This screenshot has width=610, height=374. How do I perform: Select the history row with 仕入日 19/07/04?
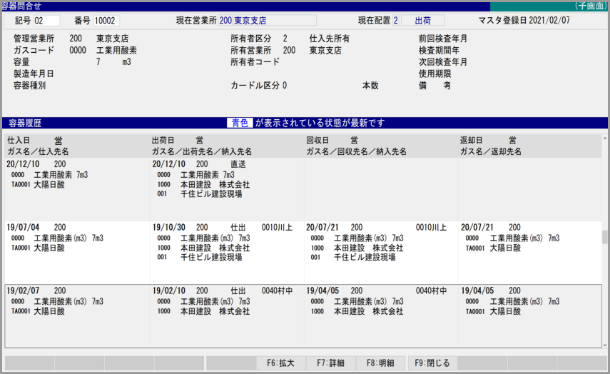tap(303, 252)
